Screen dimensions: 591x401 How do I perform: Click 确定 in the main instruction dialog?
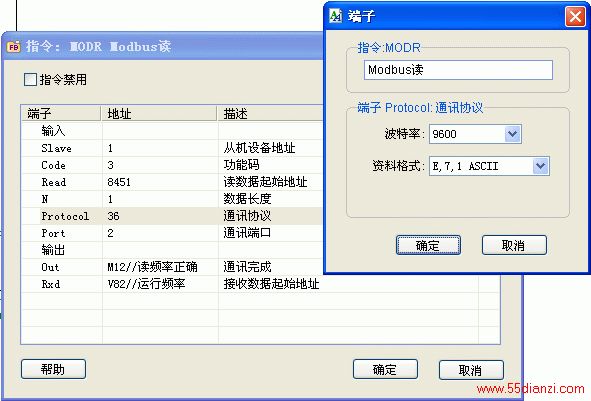385,369
